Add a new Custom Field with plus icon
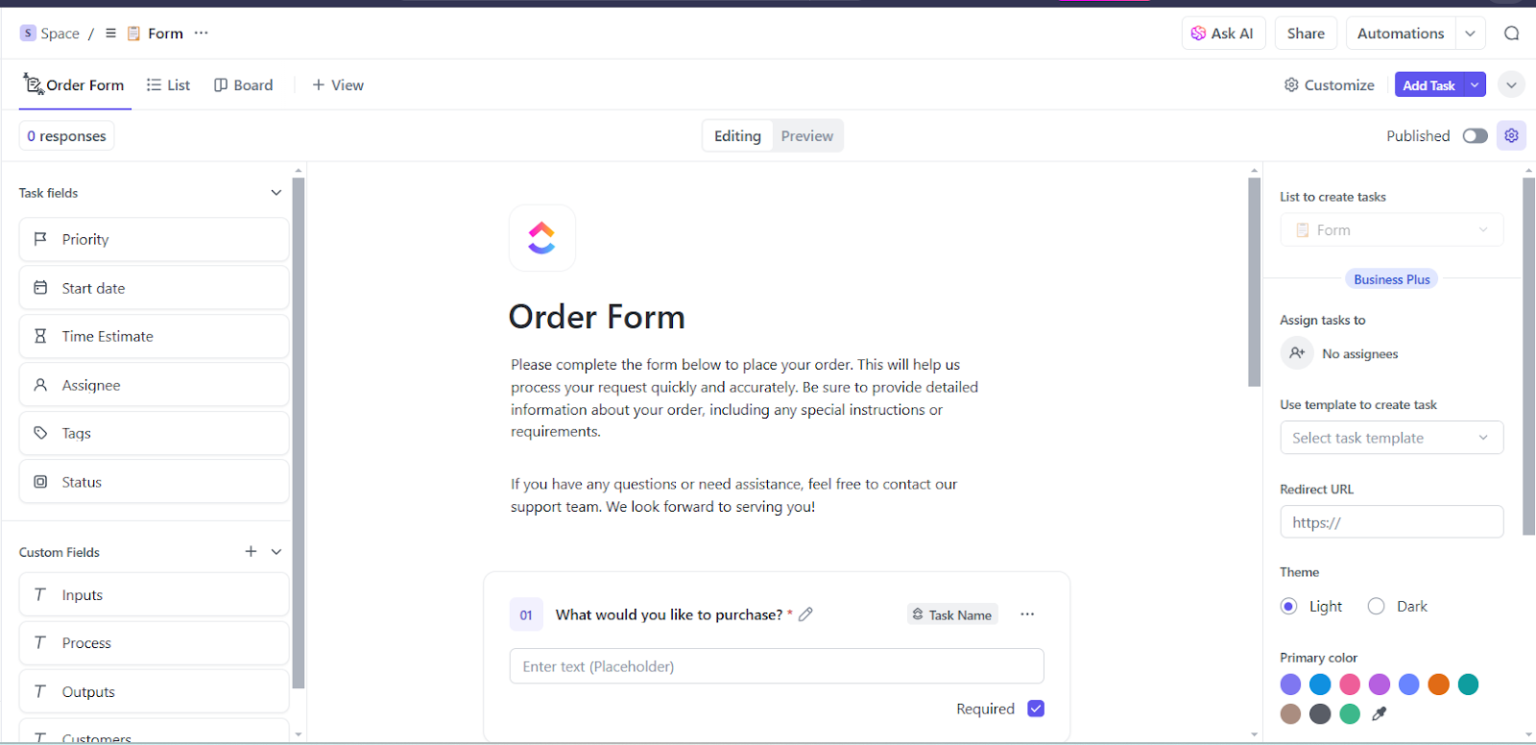 coord(250,551)
